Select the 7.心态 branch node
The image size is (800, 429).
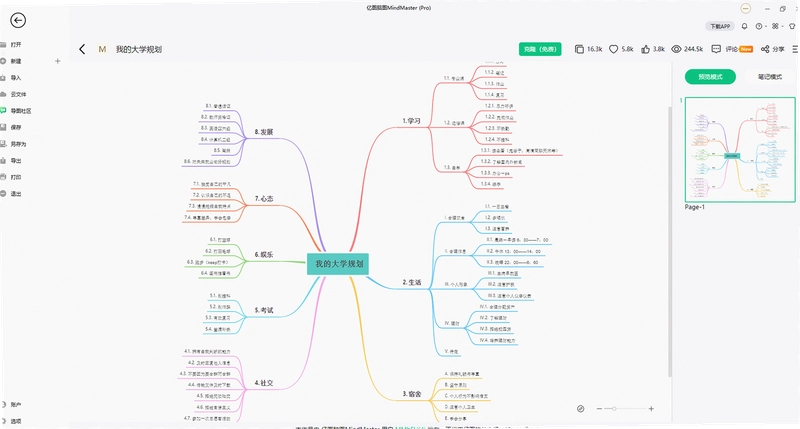coord(264,198)
